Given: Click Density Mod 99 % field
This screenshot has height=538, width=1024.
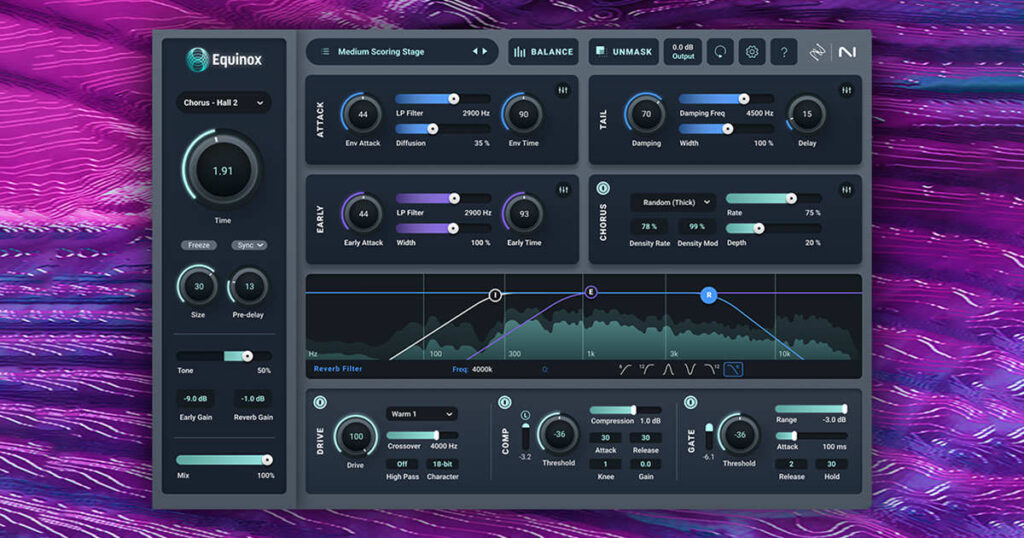Looking at the screenshot, I should [697, 227].
